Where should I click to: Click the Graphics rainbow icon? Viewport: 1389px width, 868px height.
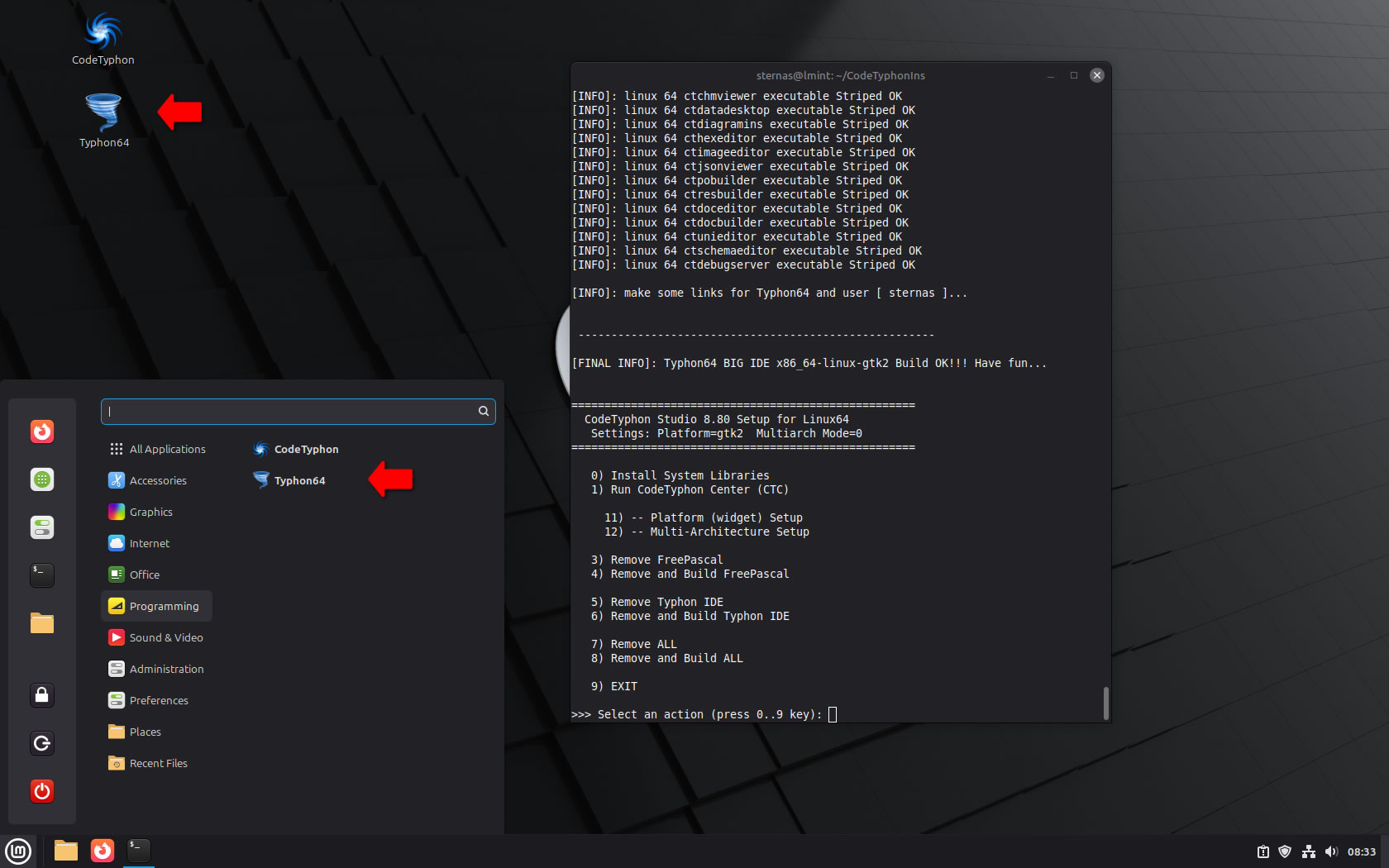tap(117, 512)
